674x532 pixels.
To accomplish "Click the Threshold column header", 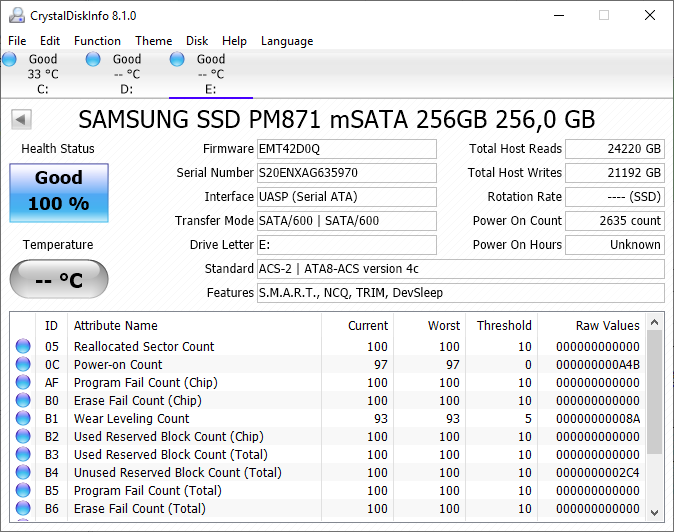I will click(502, 326).
